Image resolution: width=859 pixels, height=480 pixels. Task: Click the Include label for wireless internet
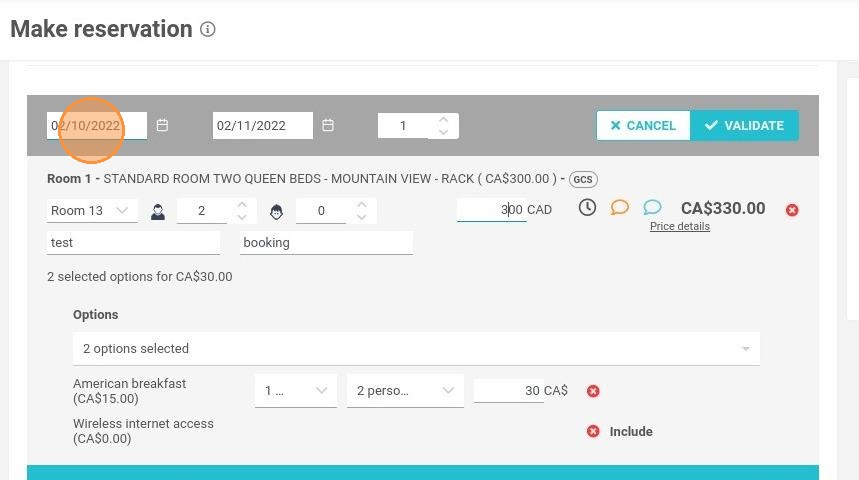[631, 432]
